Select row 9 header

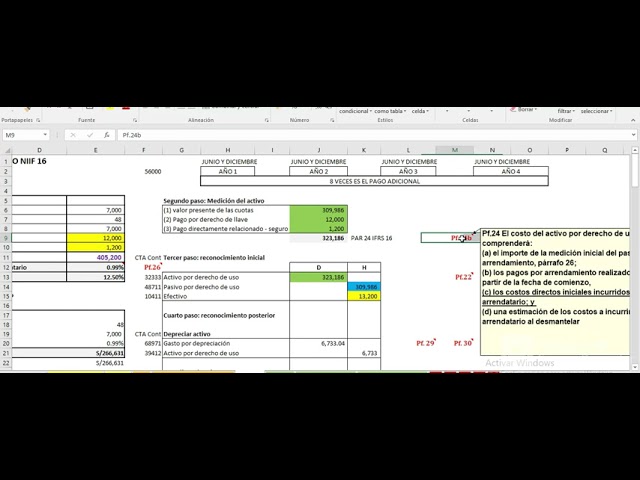click(4, 238)
